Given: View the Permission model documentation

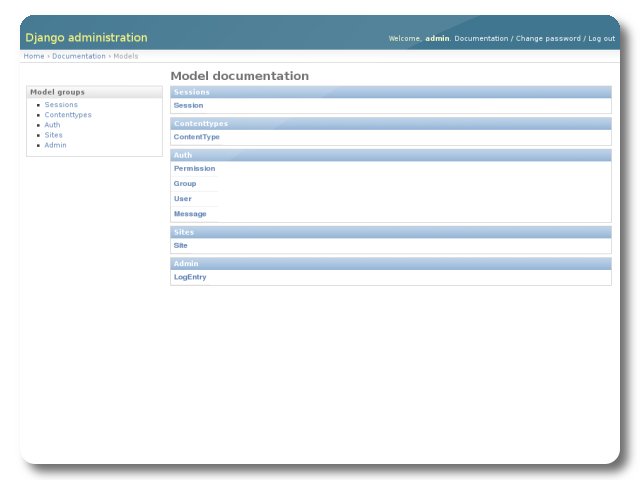Looking at the screenshot, I should [194, 169].
